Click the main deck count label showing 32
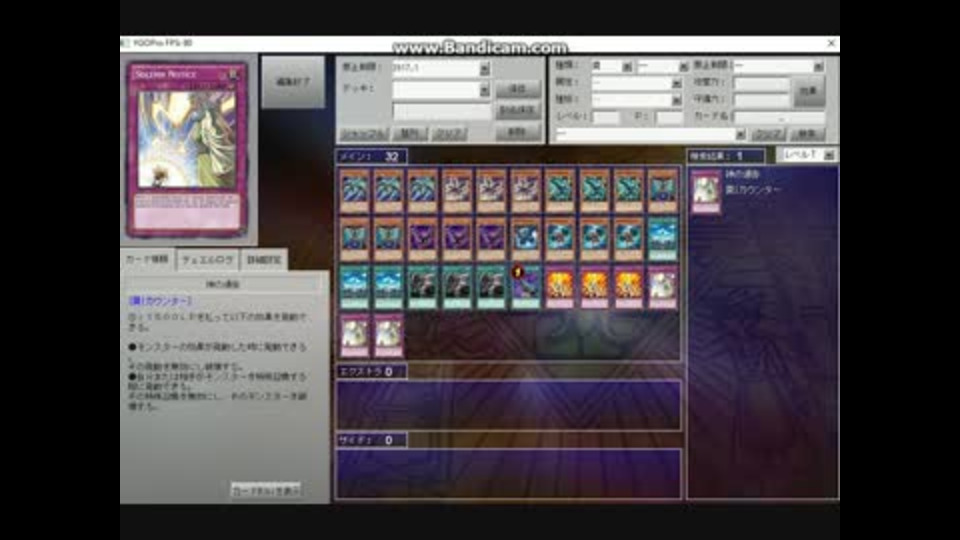 tap(371, 156)
